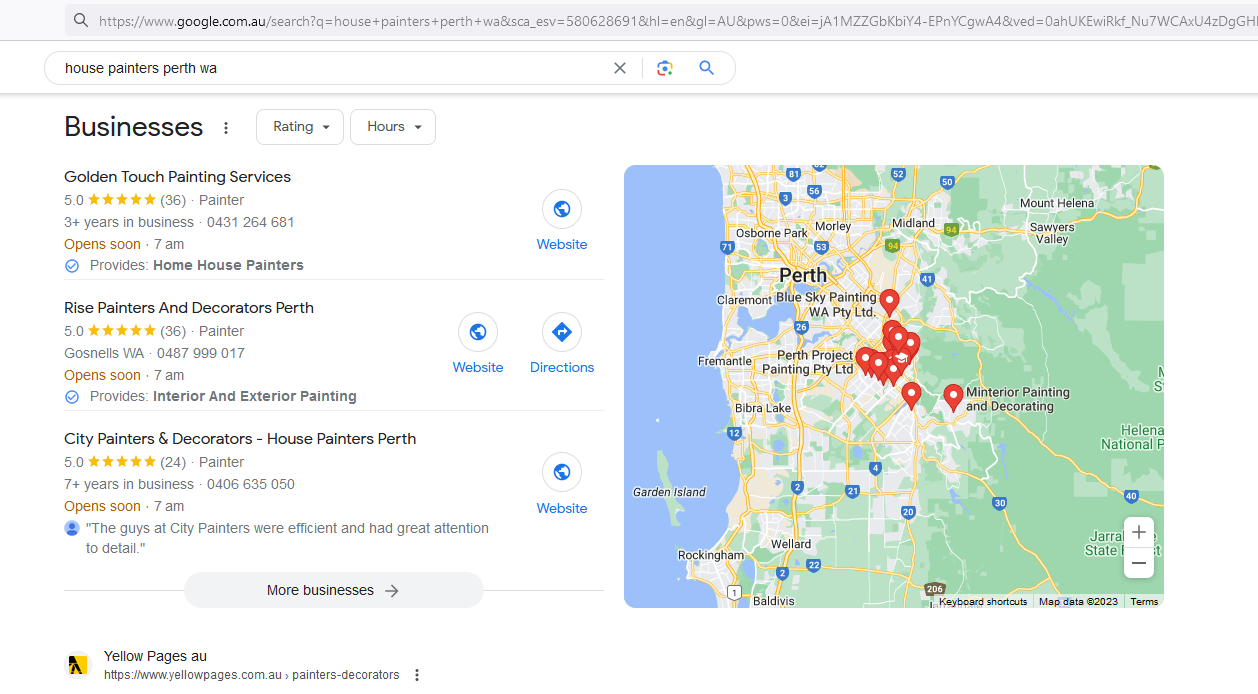Expand the Hours filter dropdown
Viewport: 1258px width, 694px height.
(393, 127)
